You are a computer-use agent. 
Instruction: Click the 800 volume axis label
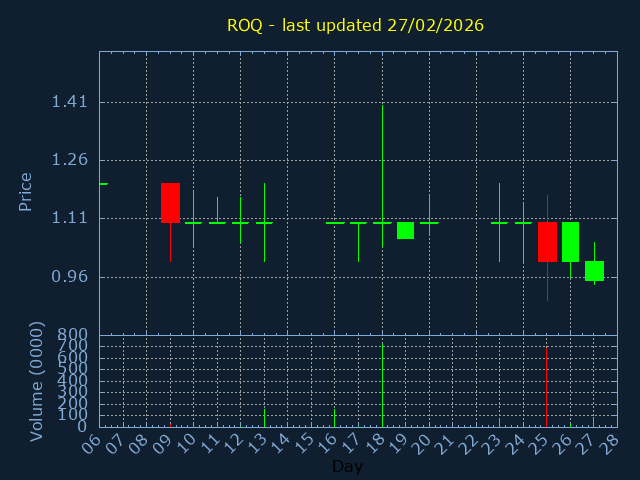(x=74, y=334)
